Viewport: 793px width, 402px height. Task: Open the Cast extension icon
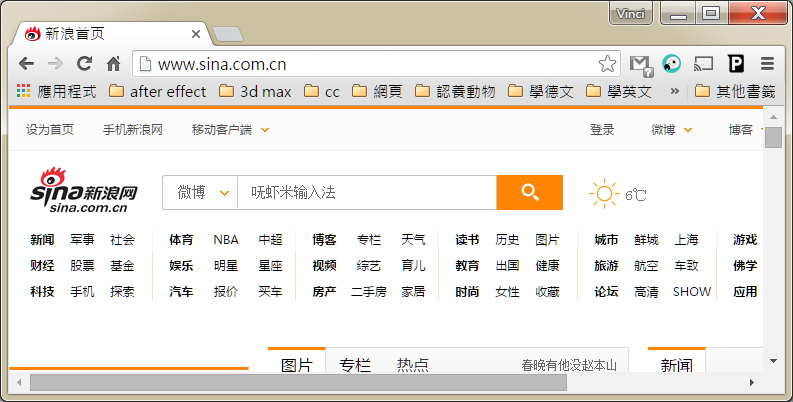(703, 64)
